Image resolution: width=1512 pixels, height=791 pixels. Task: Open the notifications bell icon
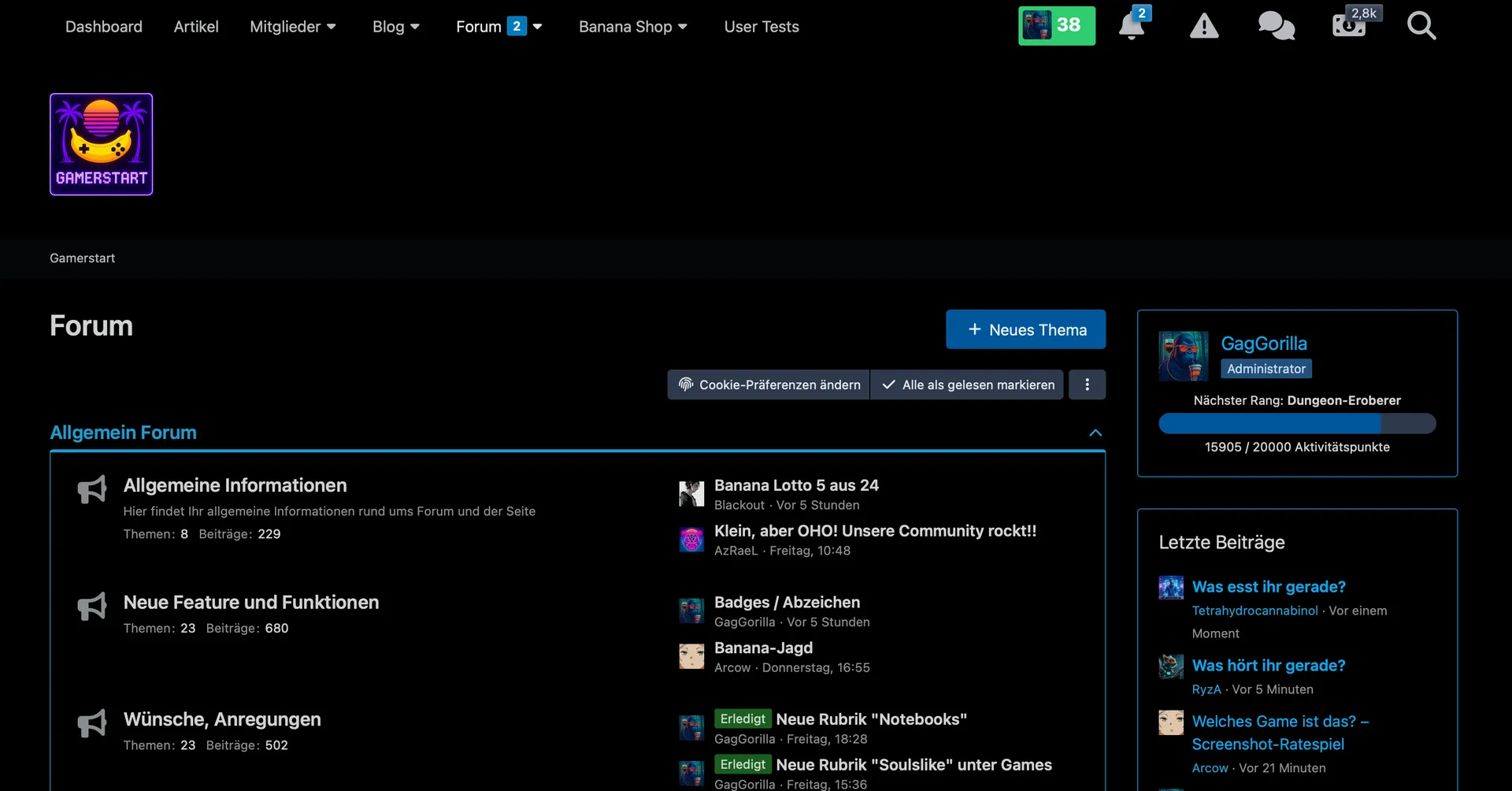pos(1131,27)
